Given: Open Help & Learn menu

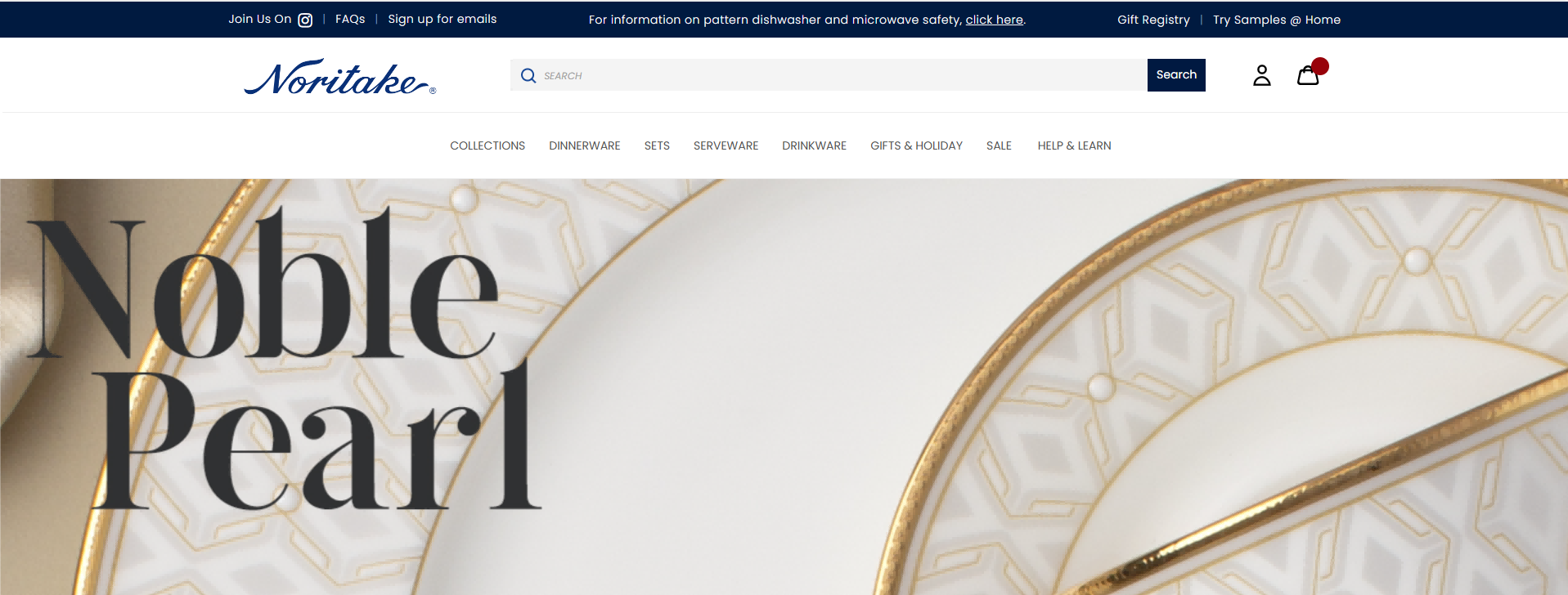Looking at the screenshot, I should pyautogui.click(x=1074, y=145).
